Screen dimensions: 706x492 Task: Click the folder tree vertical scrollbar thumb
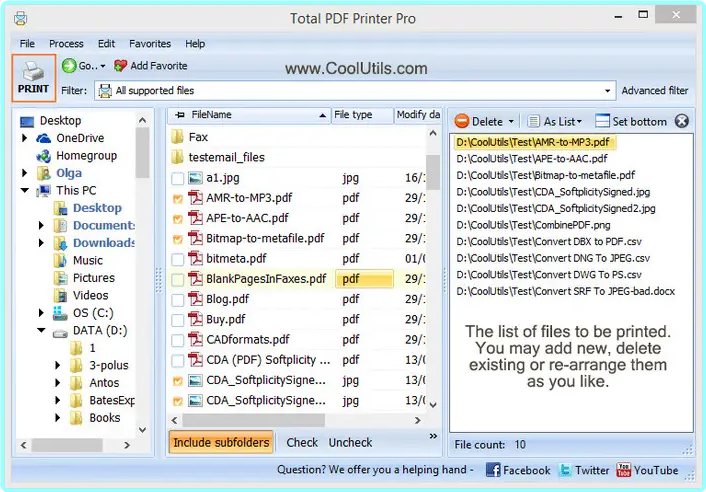click(142, 153)
